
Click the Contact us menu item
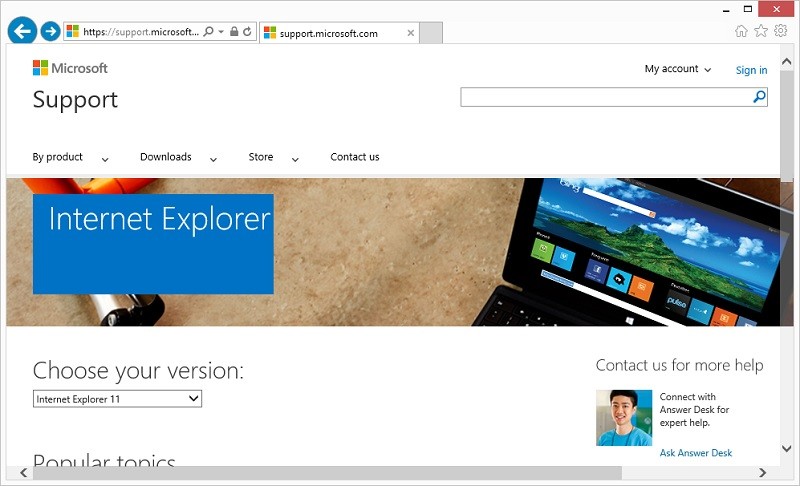point(355,157)
